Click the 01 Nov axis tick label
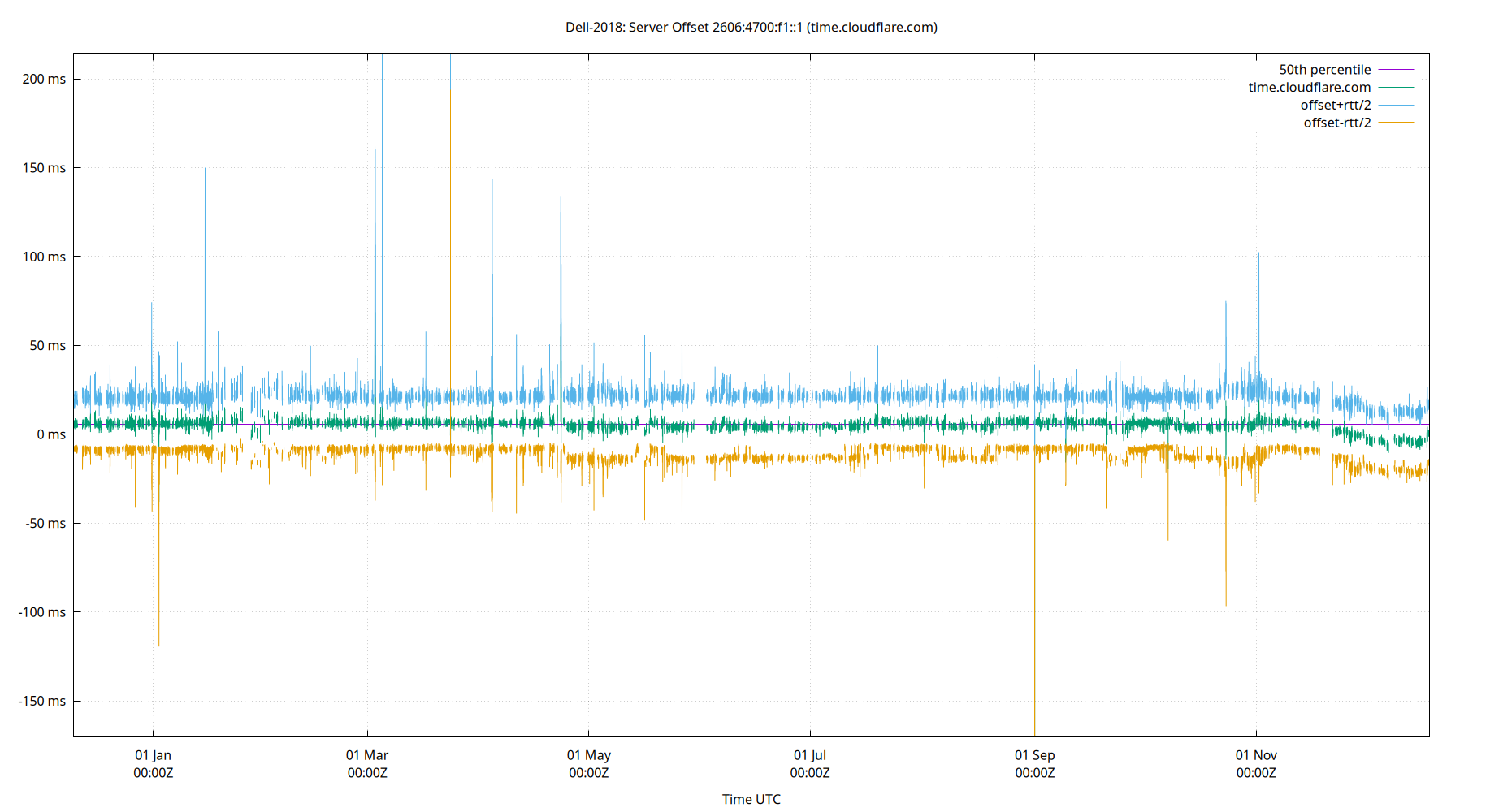The height and width of the screenshot is (812, 1503). [1256, 755]
